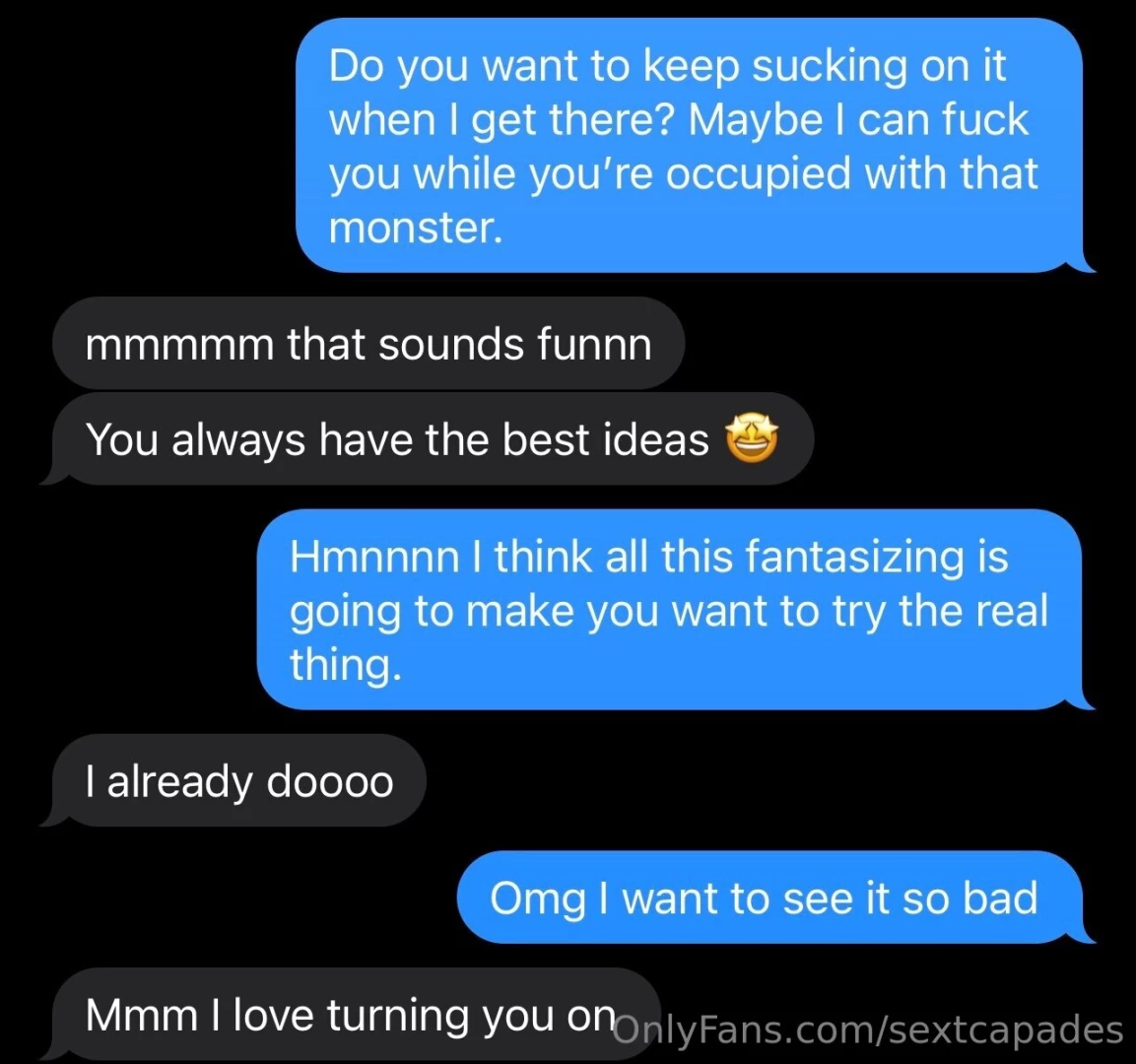
Task: Tap the blue bubble starting 'Hmnnnn I think'
Action: click(x=675, y=609)
